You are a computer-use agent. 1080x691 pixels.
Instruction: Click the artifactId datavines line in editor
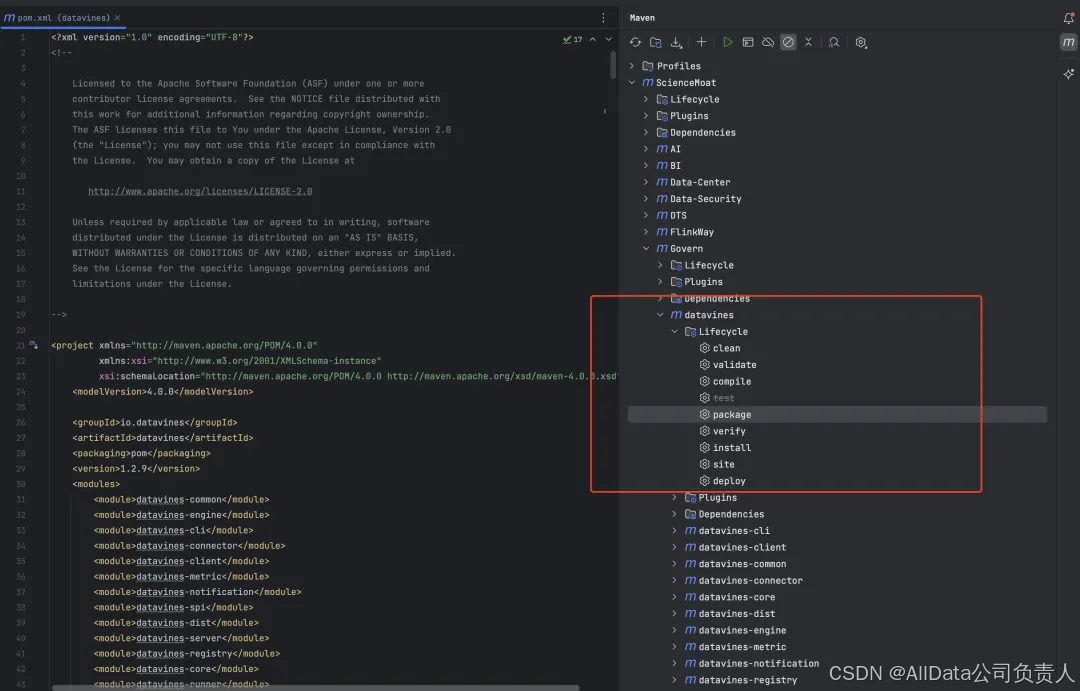163,437
